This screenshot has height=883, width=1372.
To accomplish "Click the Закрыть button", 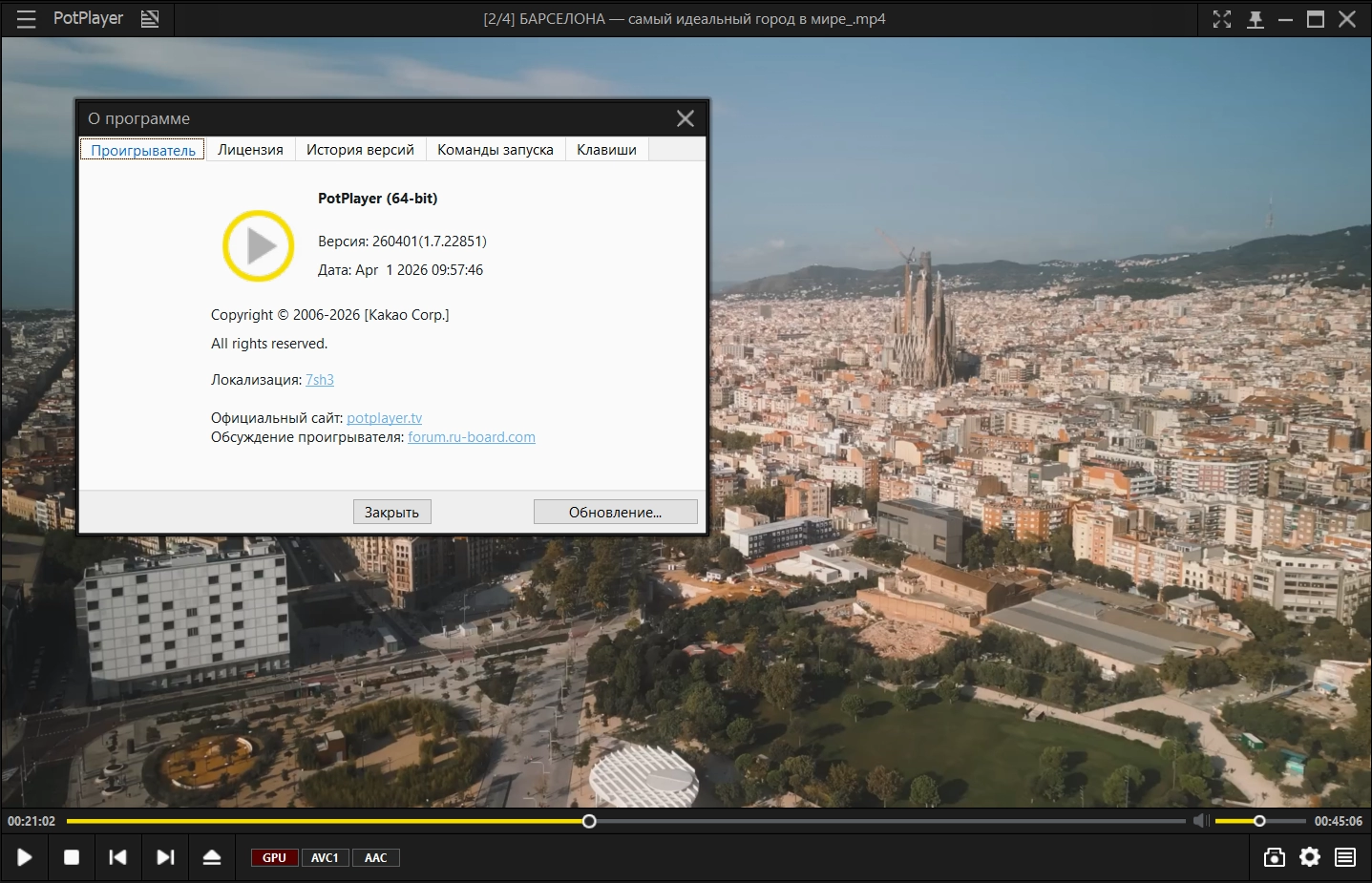I will (391, 513).
